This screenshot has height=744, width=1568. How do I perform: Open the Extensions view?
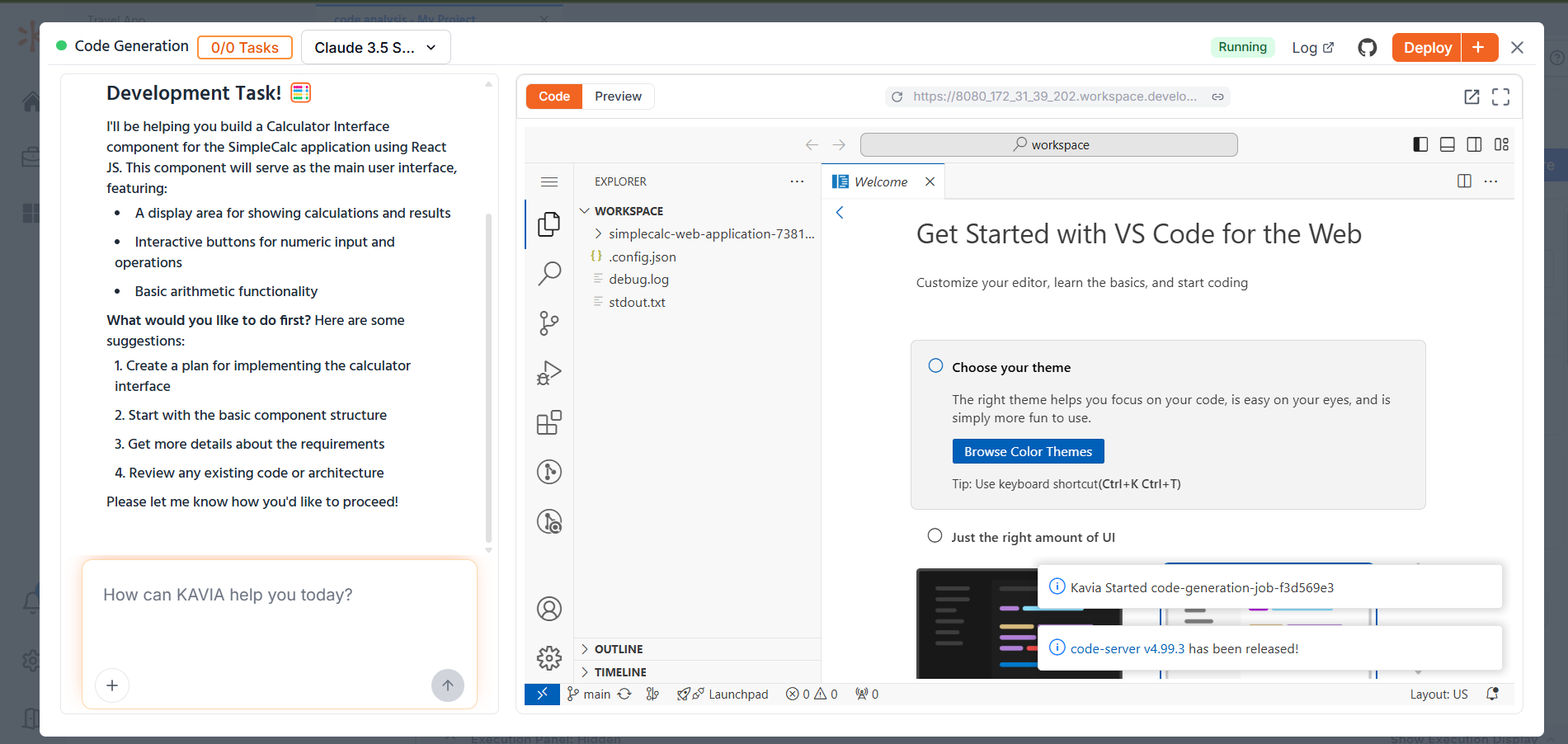point(549,422)
